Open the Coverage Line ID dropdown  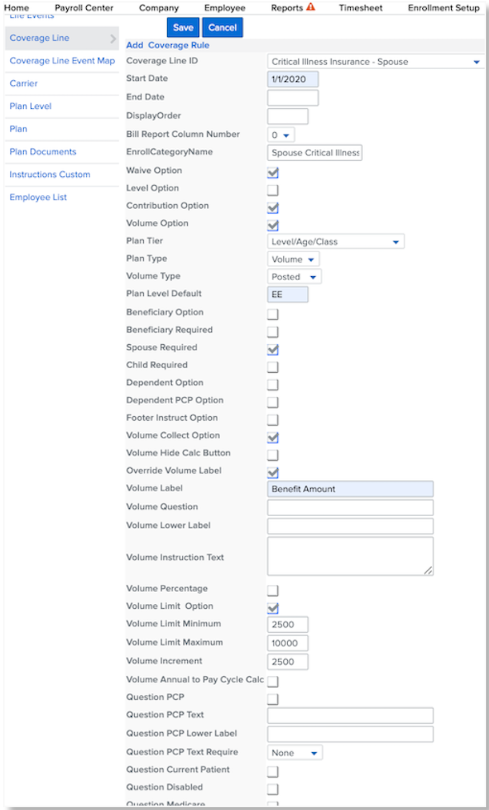coord(375,61)
